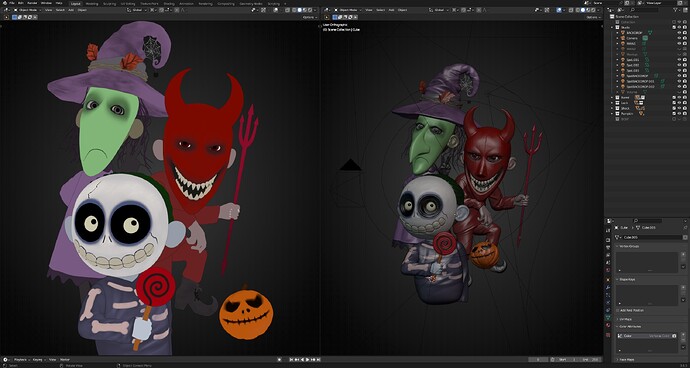Open the Edit menu

21,3
